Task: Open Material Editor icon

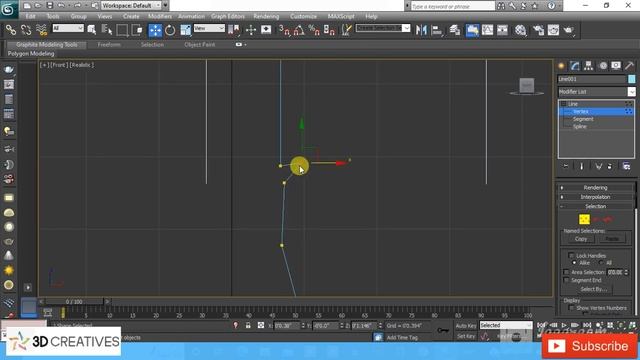Action: [521, 30]
